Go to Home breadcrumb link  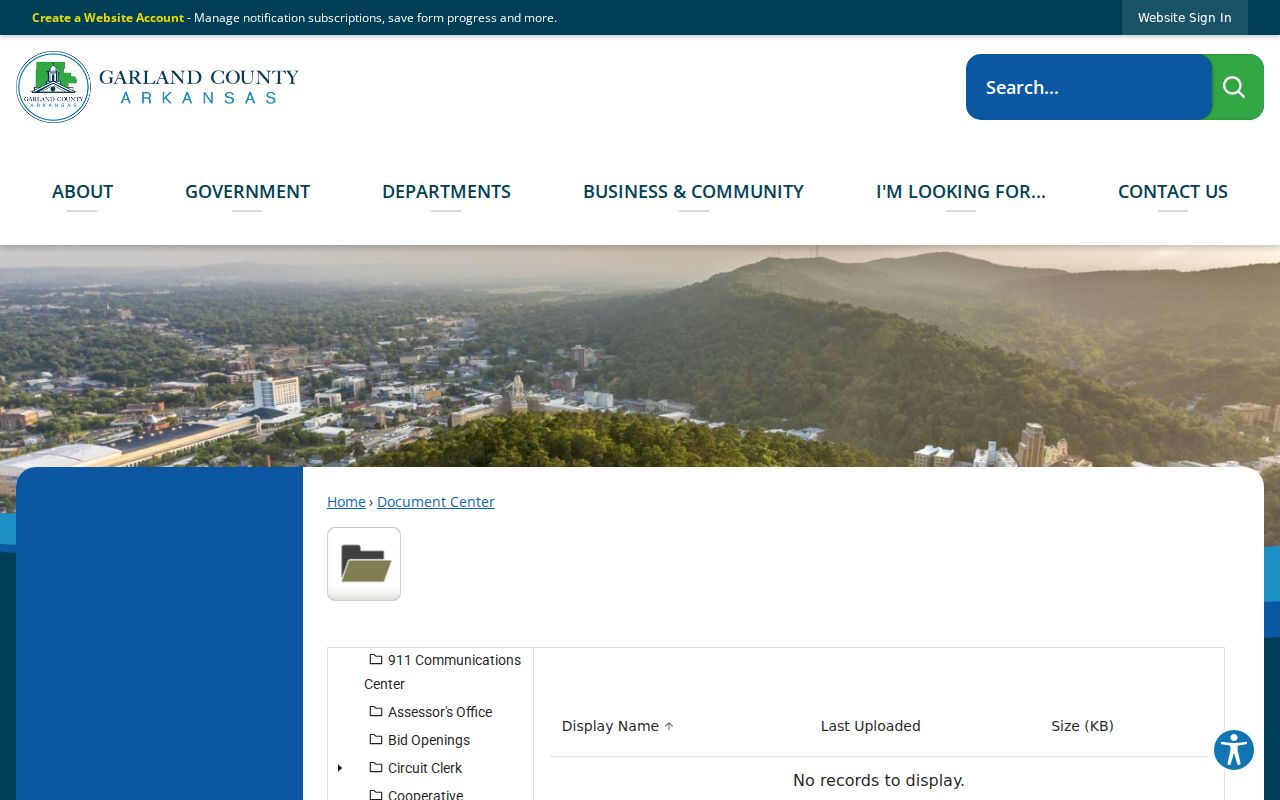click(x=346, y=502)
